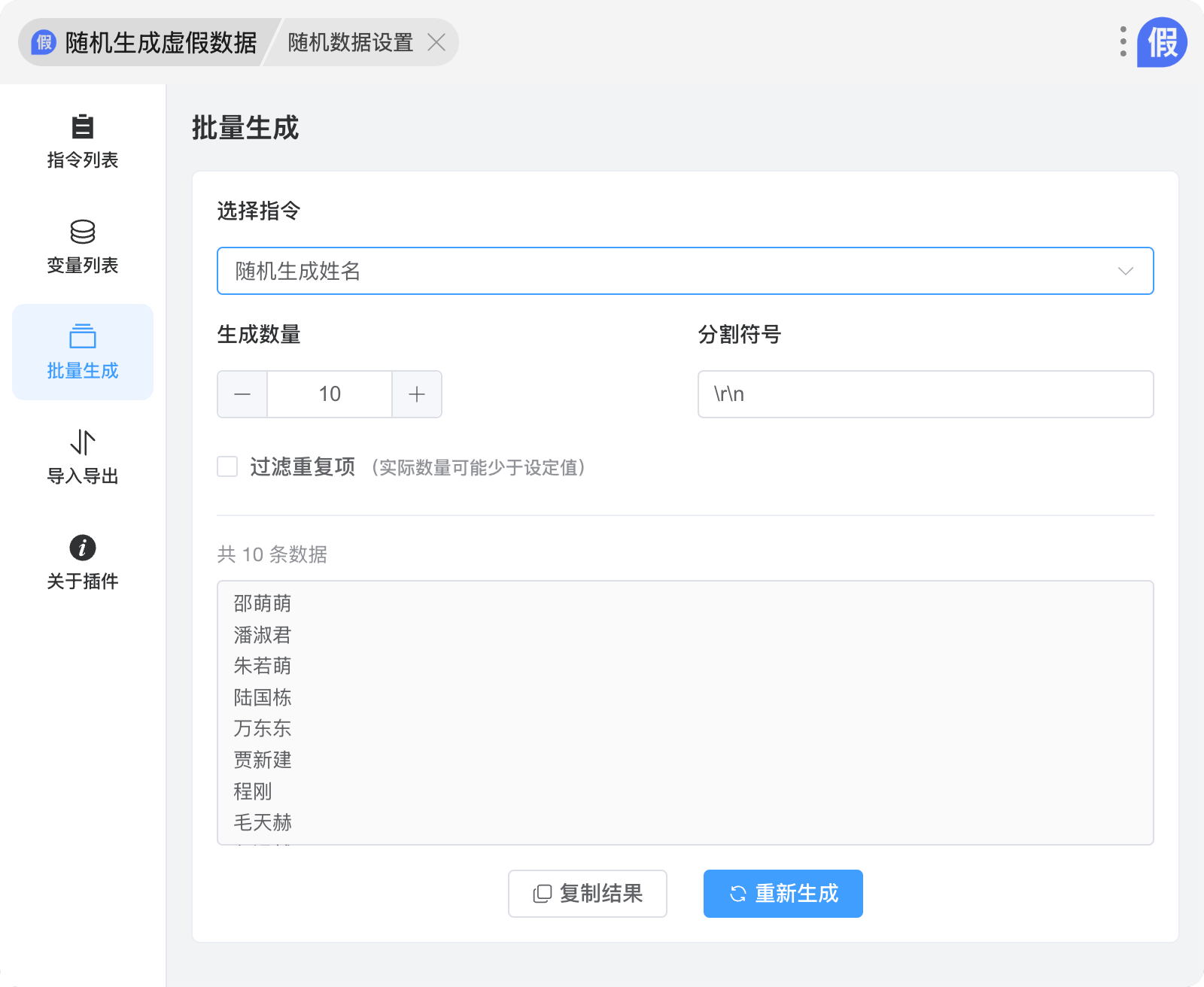Switch to the 随机生成虚假数据 tab
Screen dimensions: 1204x987
(x=160, y=42)
